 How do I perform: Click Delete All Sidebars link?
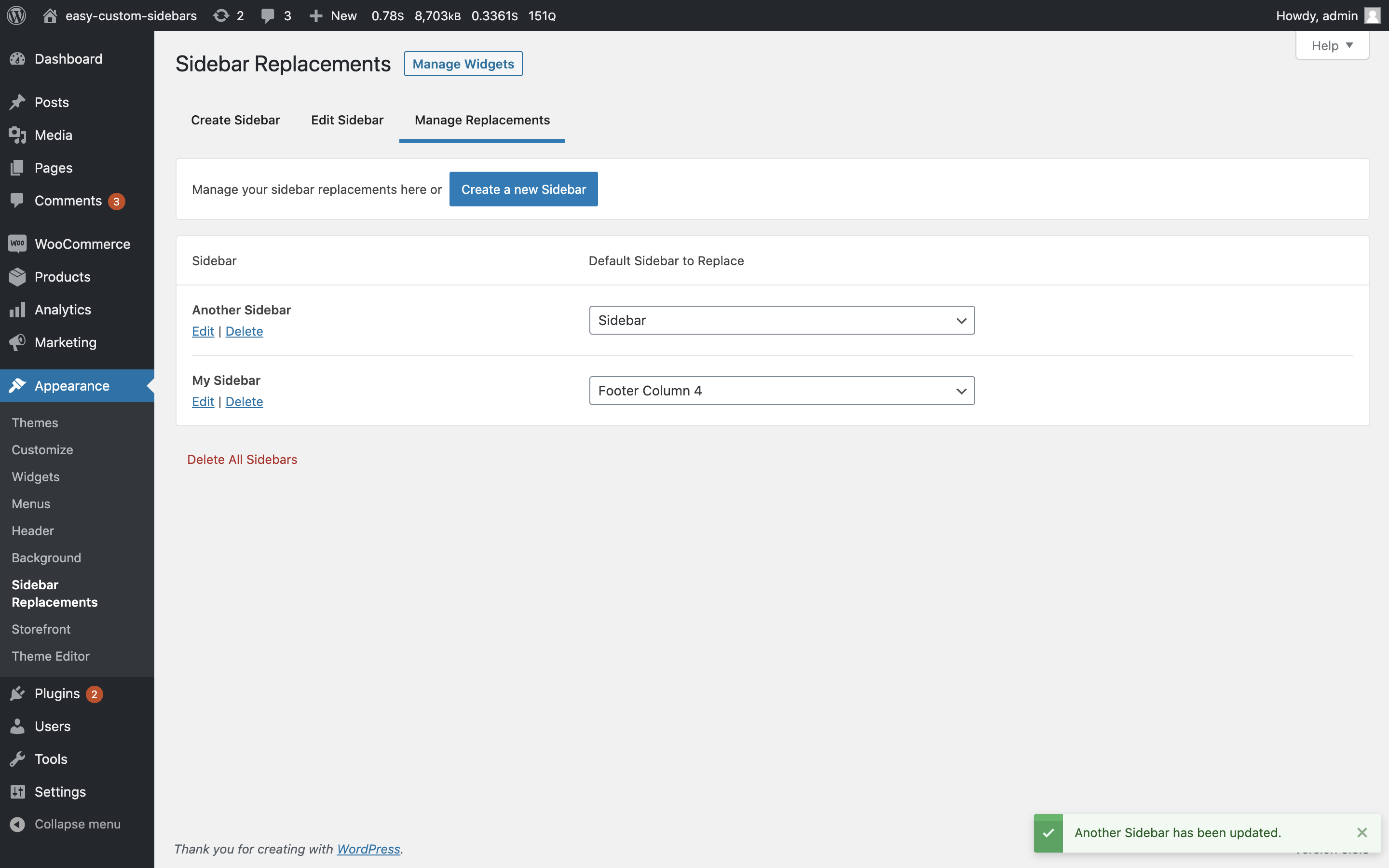coord(242,459)
